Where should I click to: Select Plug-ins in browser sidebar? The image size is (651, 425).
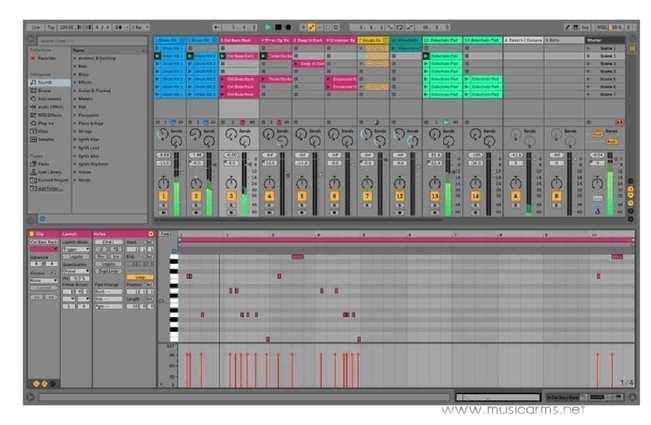point(46,115)
